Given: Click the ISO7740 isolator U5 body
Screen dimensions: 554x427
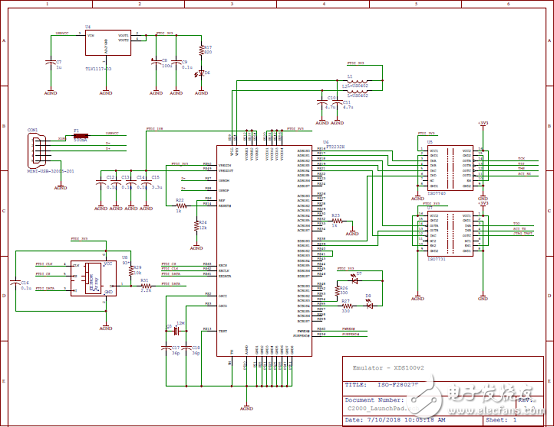Looking at the screenshot, I should point(450,168).
